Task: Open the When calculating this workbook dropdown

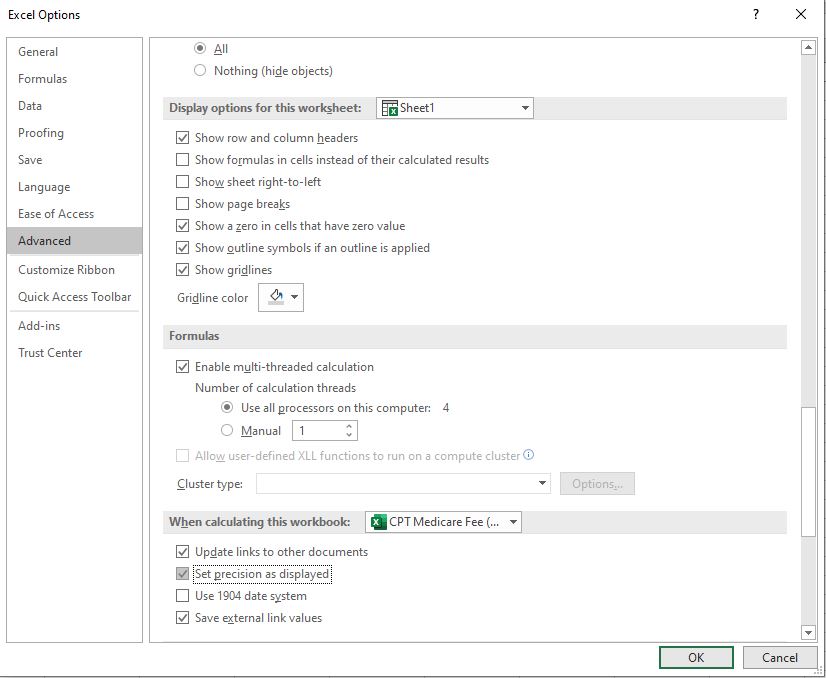Action: click(x=513, y=522)
